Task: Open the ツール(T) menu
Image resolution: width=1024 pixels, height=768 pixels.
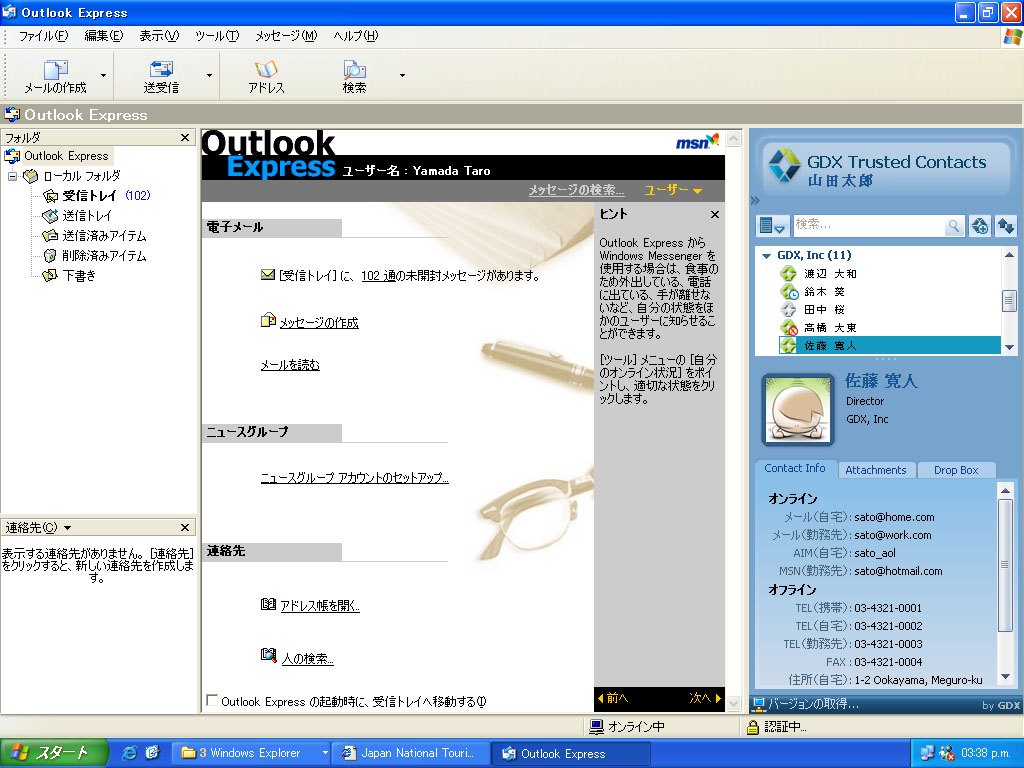Action: click(216, 36)
